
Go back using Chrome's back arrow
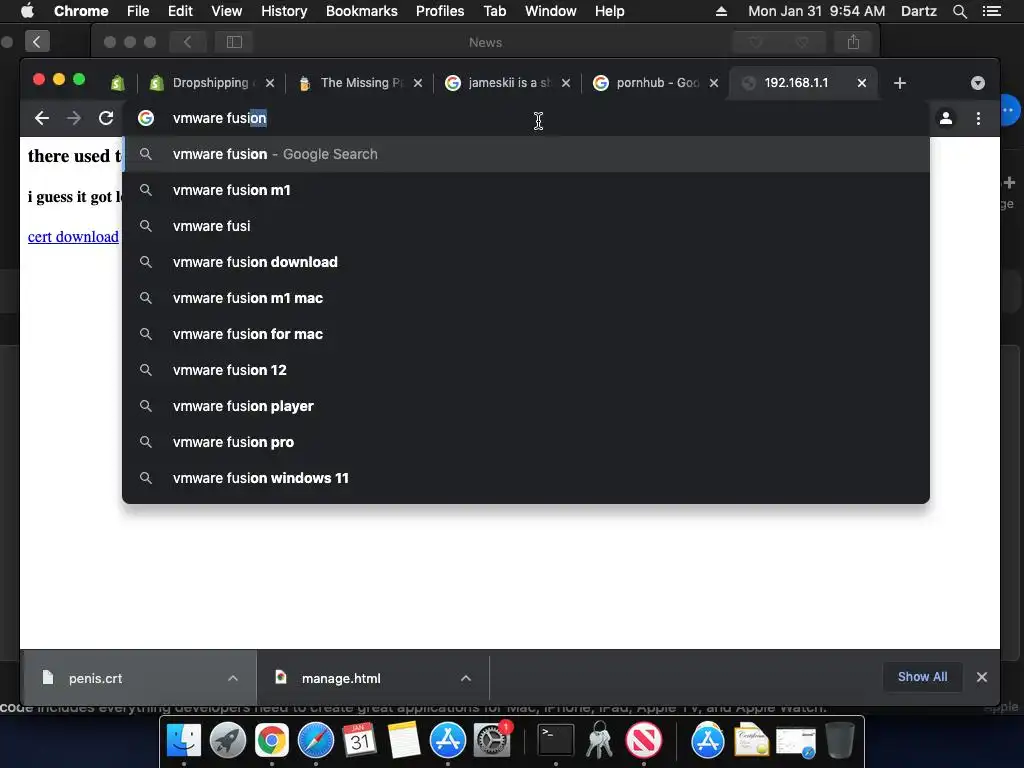[x=42, y=118]
